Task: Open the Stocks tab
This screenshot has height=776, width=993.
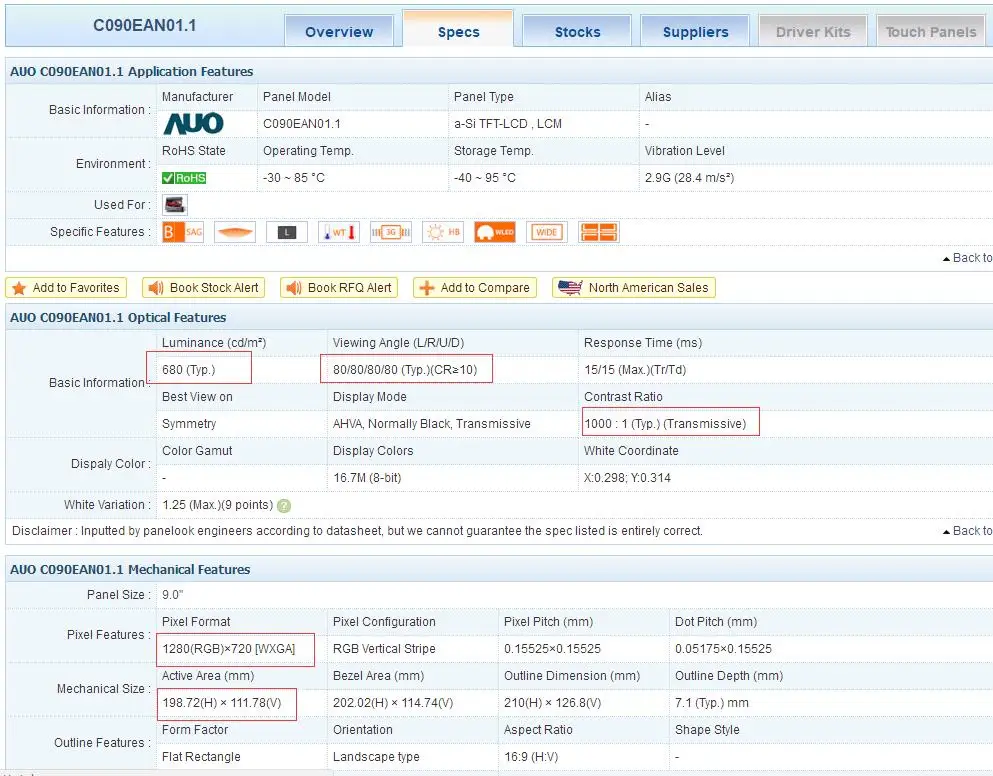Action: pyautogui.click(x=577, y=32)
